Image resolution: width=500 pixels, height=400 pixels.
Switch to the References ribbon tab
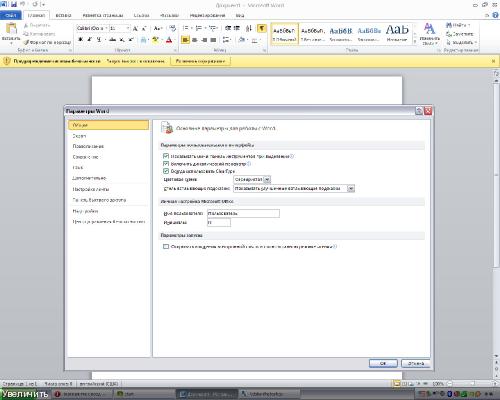click(x=141, y=15)
